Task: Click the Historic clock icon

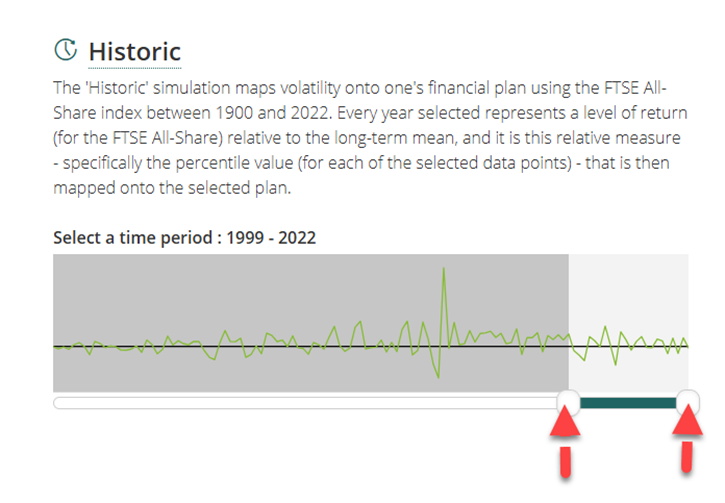Action: (66, 49)
